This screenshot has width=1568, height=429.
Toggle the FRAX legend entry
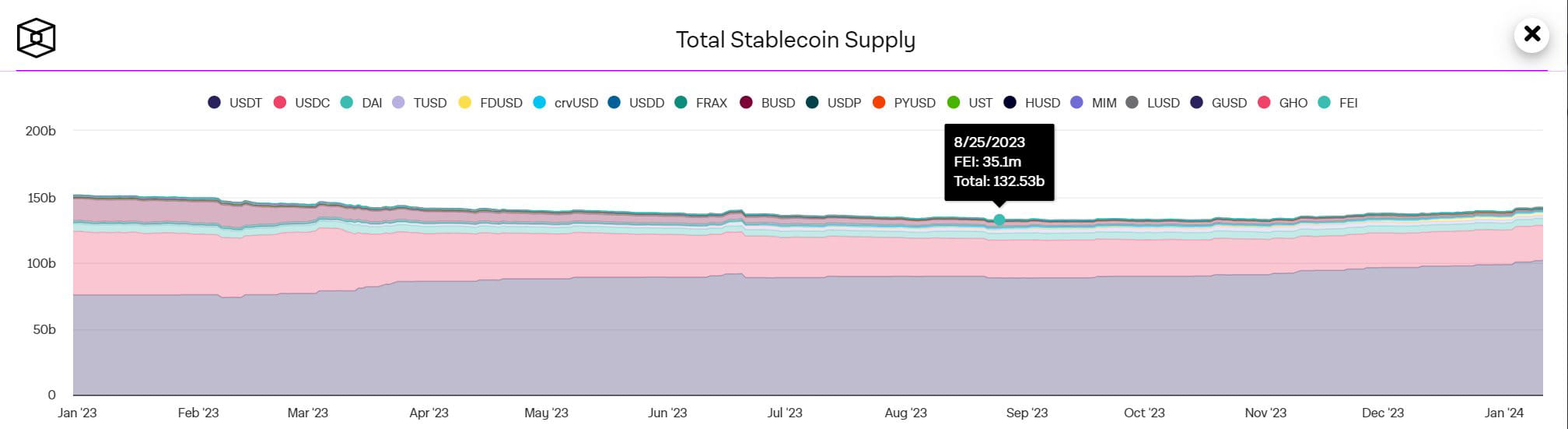702,103
